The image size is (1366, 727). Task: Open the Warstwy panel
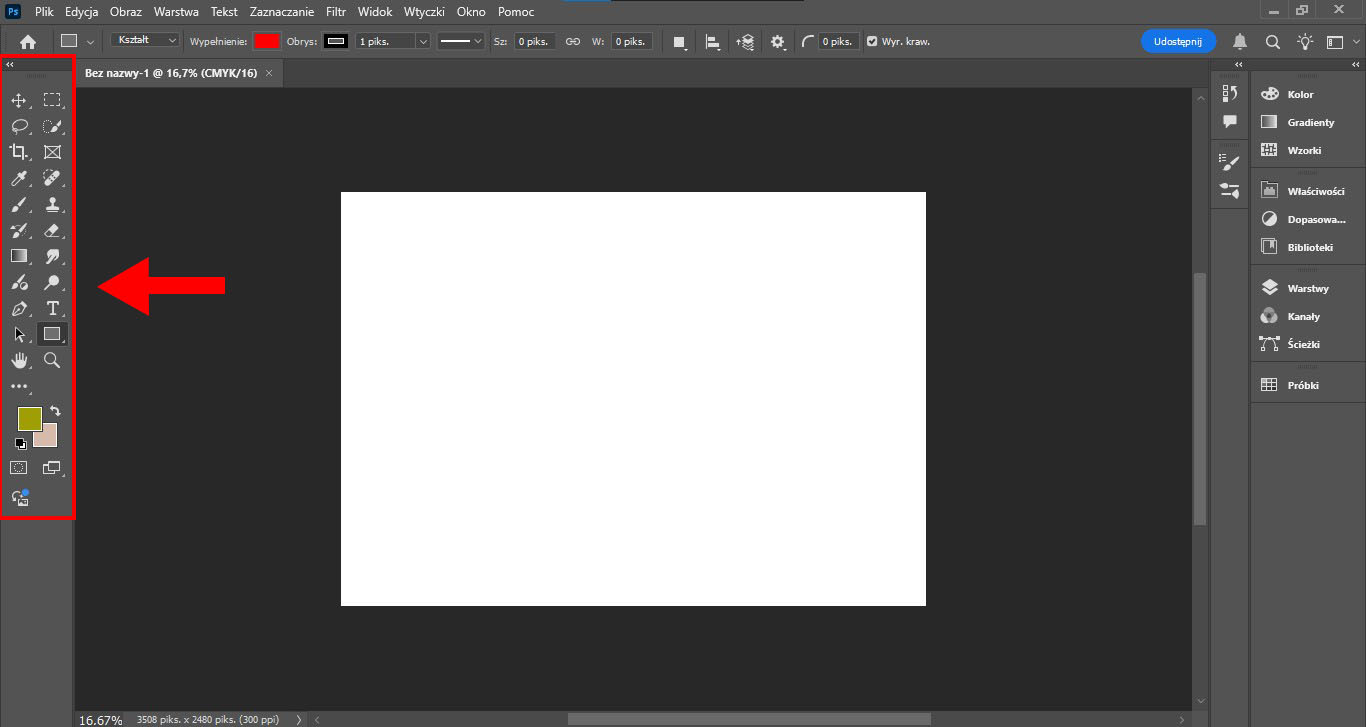pyautogui.click(x=1308, y=288)
